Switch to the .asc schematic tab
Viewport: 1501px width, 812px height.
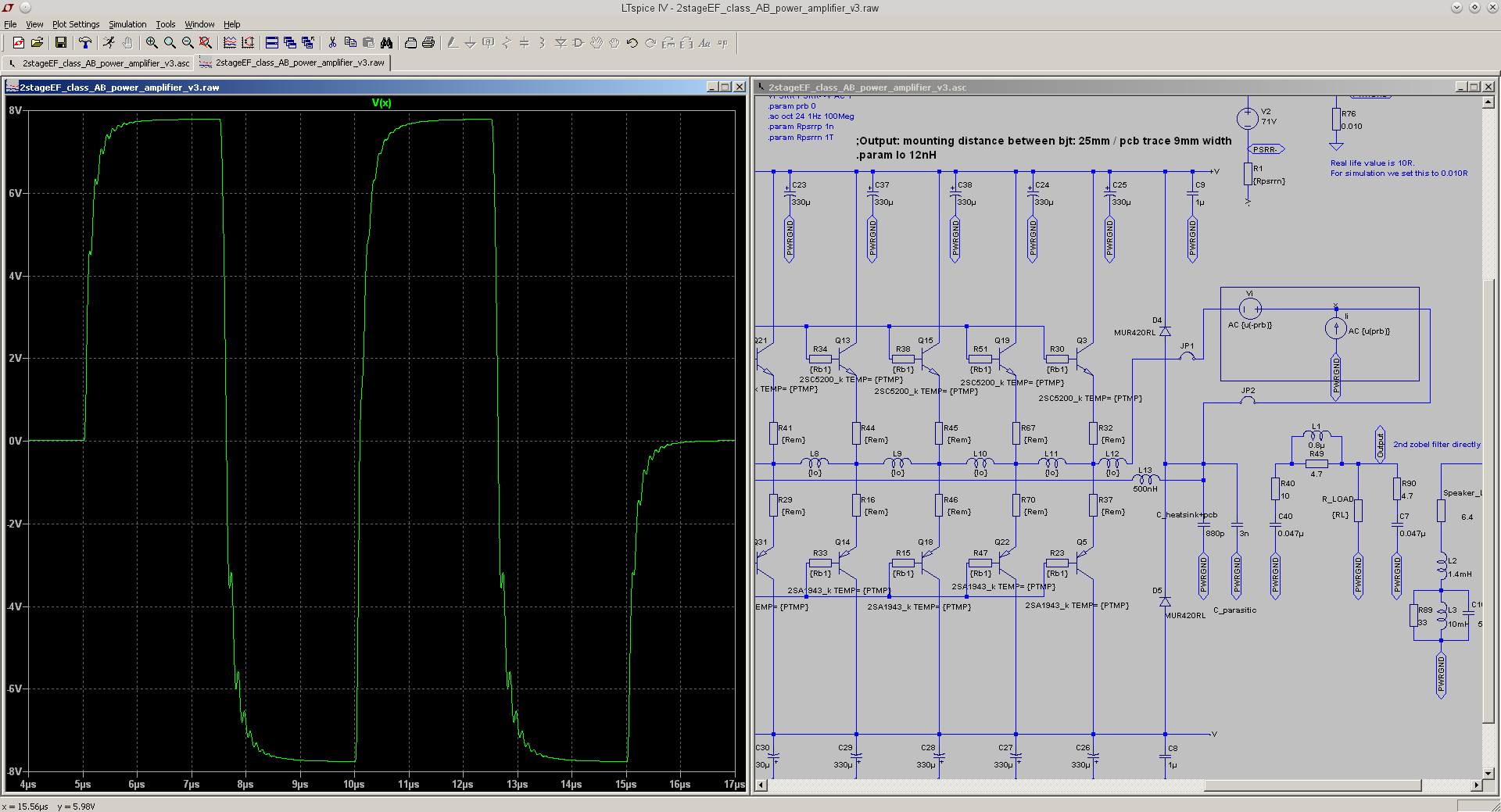point(99,63)
